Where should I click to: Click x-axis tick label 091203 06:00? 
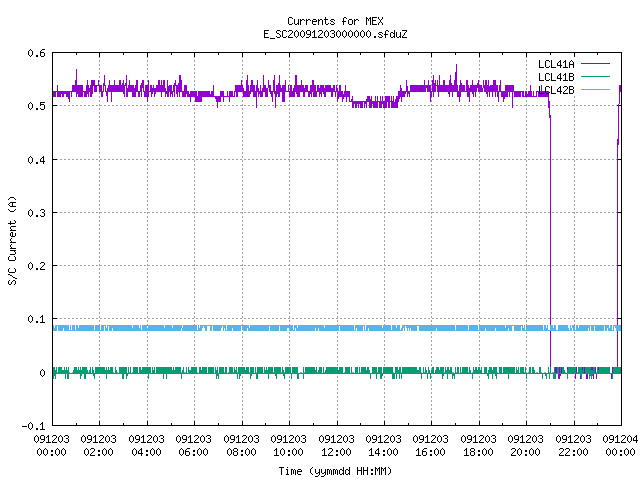pyautogui.click(x=193, y=445)
